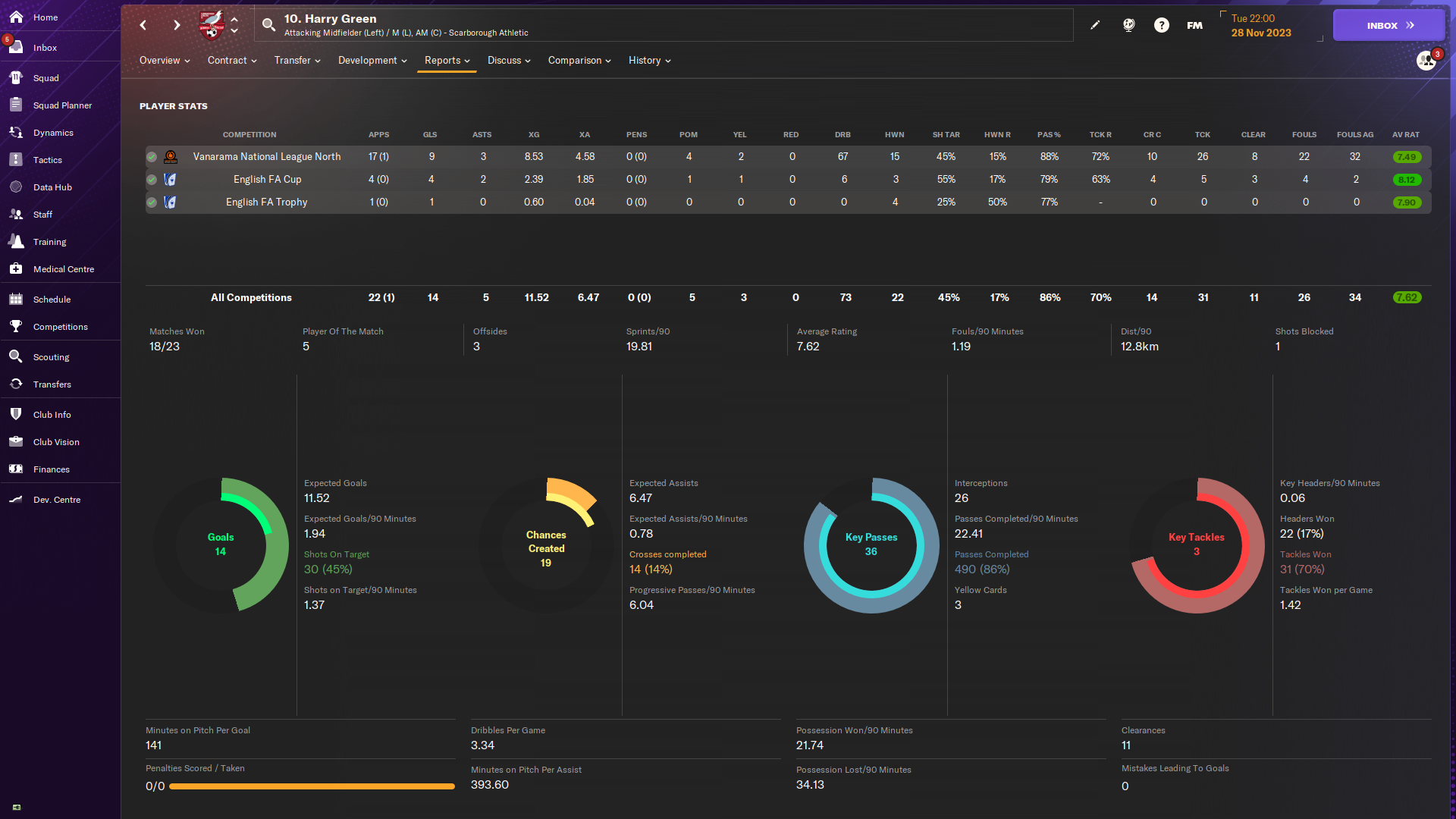Open the History dropdown menu

click(x=649, y=61)
